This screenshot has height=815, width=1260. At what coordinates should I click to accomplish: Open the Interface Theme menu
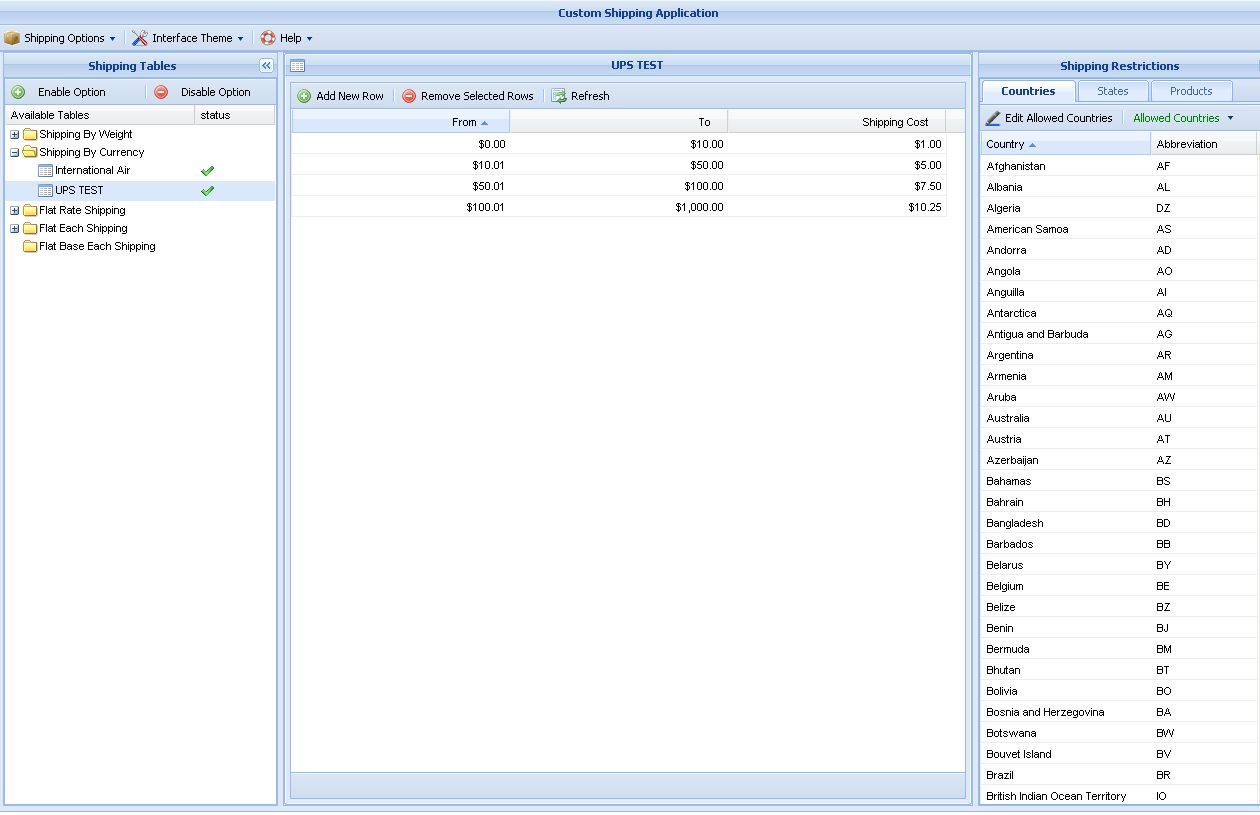coord(188,38)
